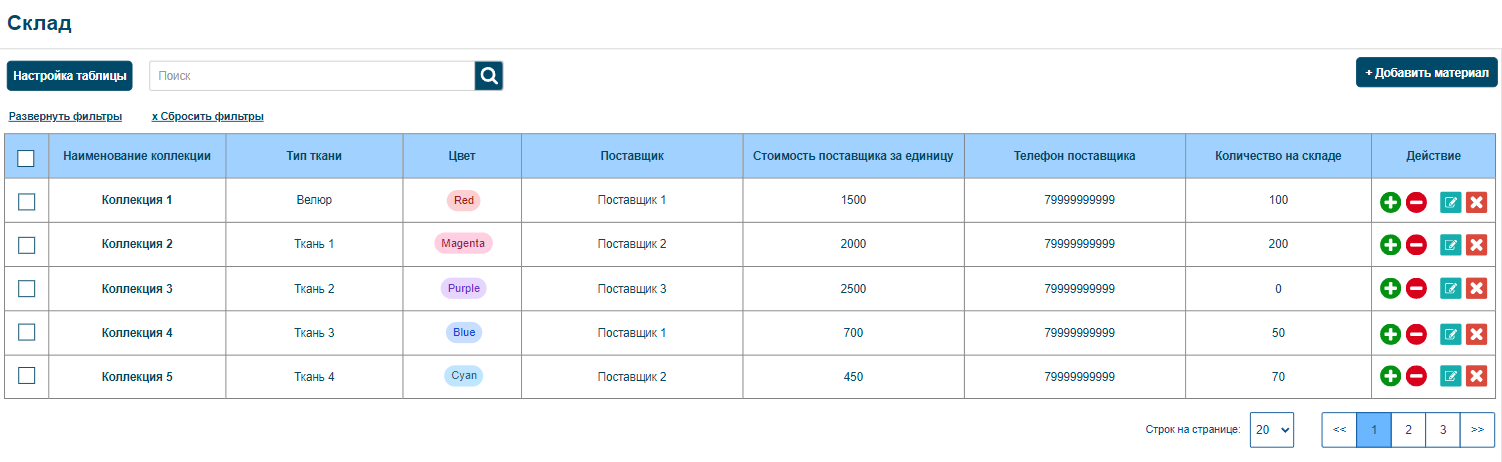Screen dimensions: 1502x462
Task: Expand filters via Развернуть фильтры
Action: point(65,117)
